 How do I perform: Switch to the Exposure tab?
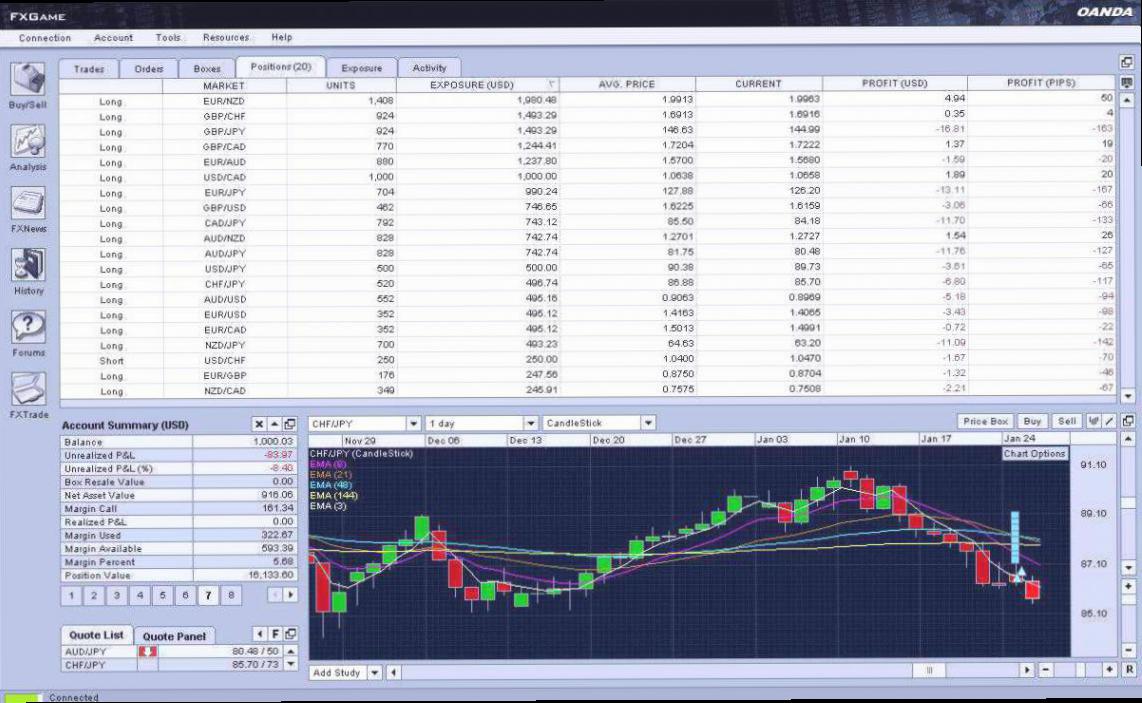(x=361, y=68)
